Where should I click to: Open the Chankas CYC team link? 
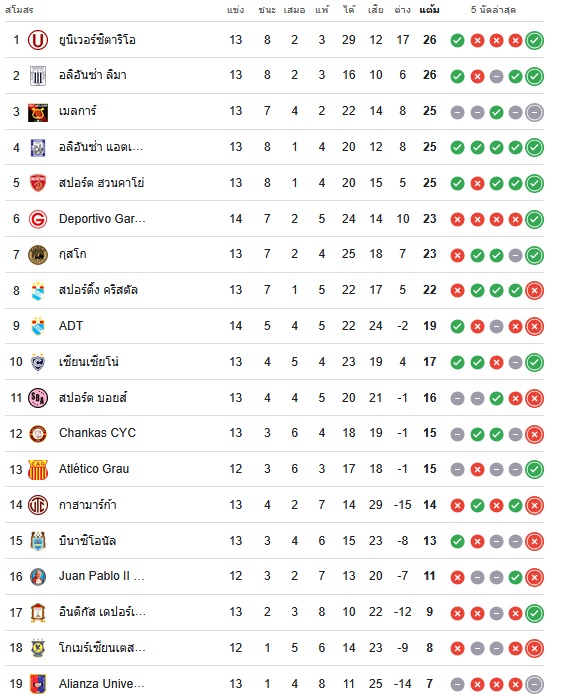(x=97, y=433)
